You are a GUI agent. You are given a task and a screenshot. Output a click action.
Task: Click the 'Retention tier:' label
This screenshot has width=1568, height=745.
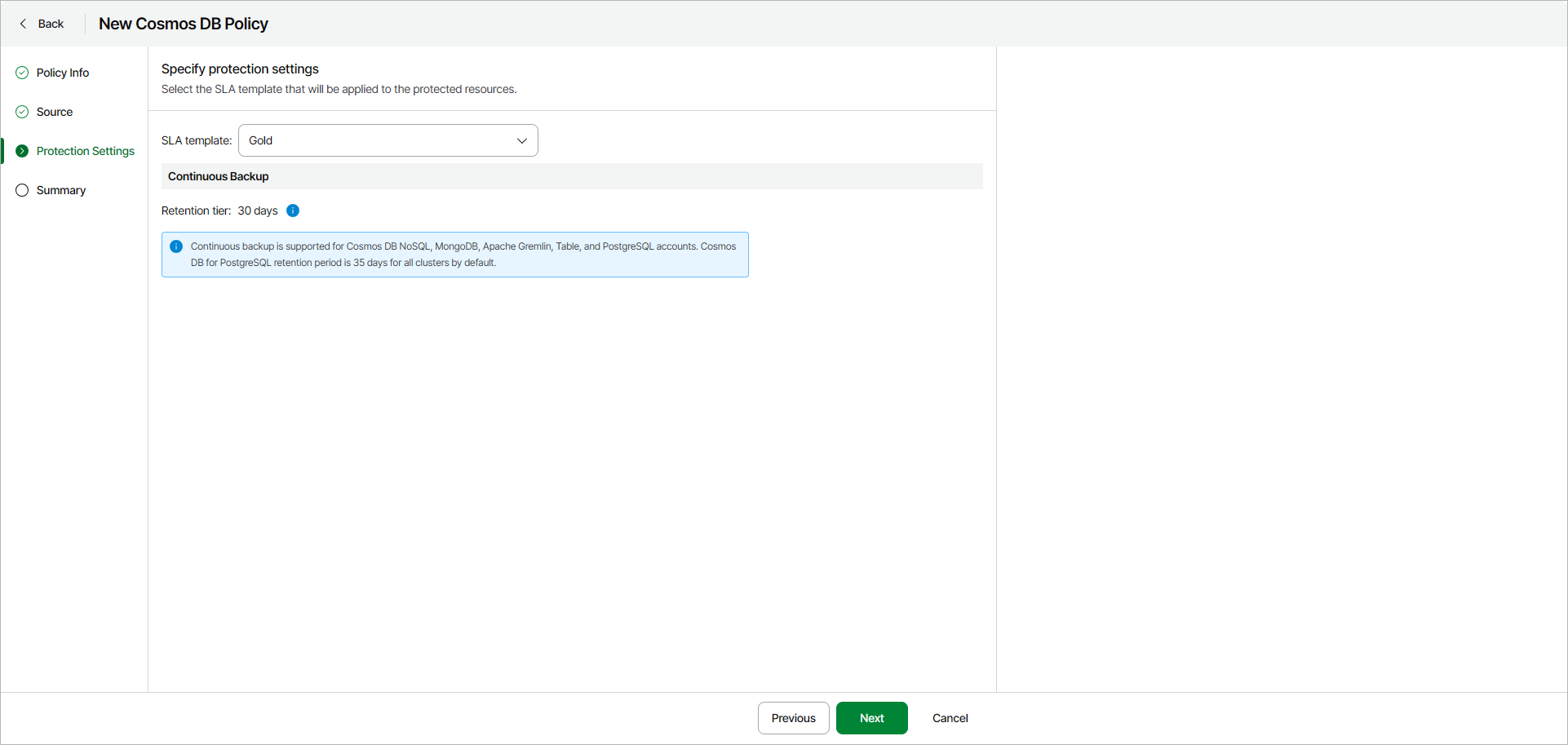click(x=196, y=211)
